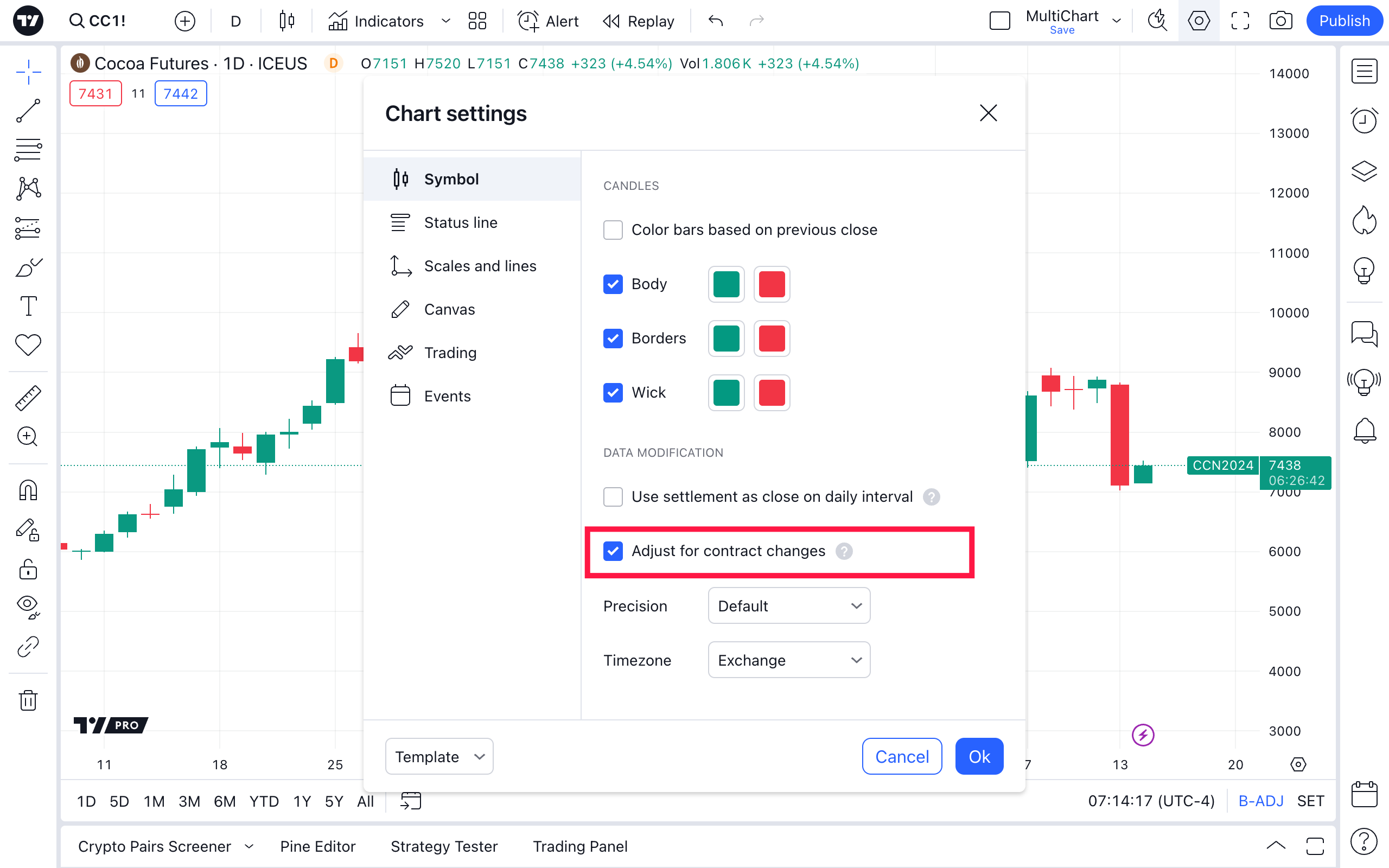
Task: Open the Canvas settings tab
Action: pos(472,309)
